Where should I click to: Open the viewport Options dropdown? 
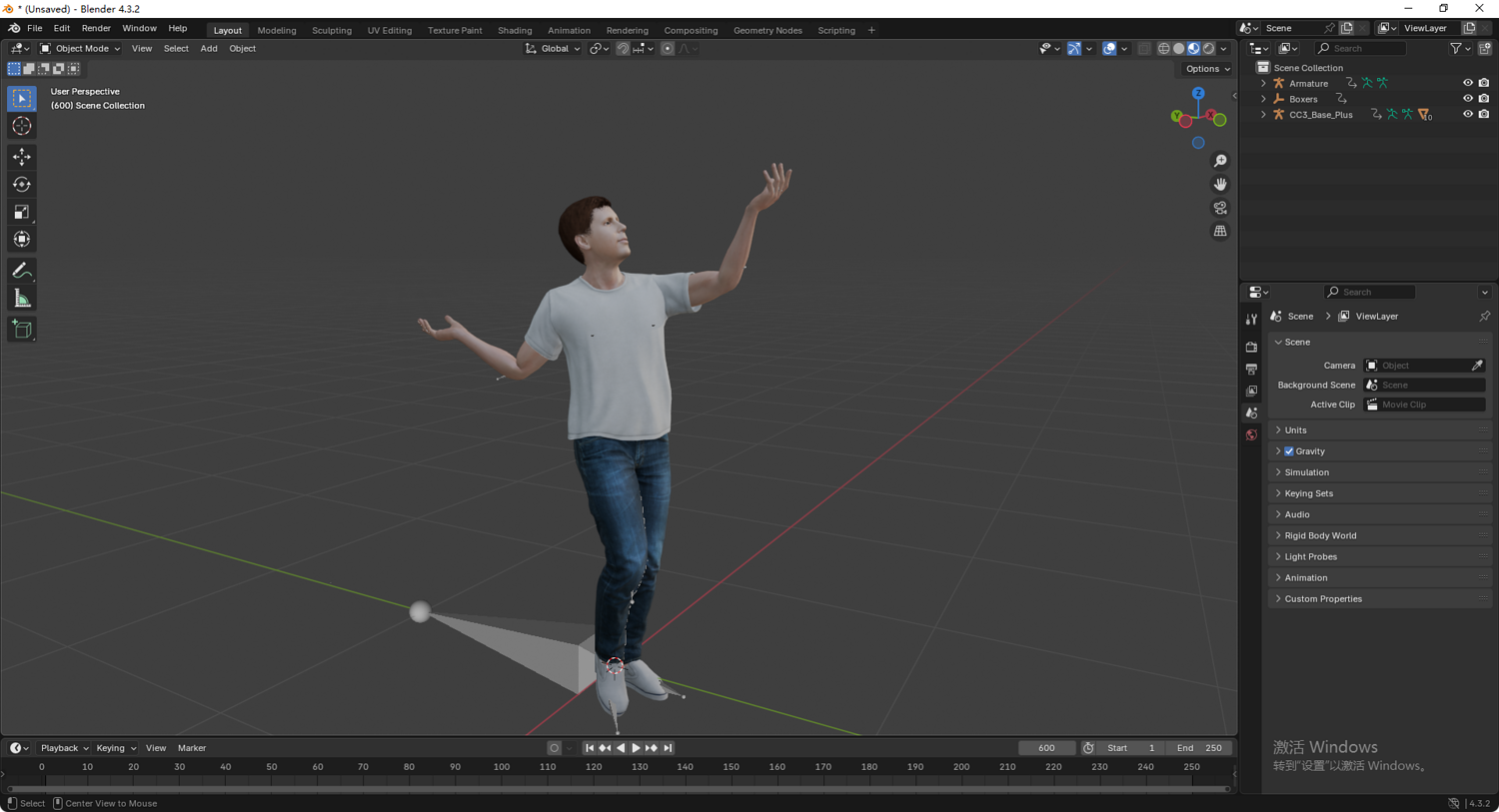point(1207,69)
